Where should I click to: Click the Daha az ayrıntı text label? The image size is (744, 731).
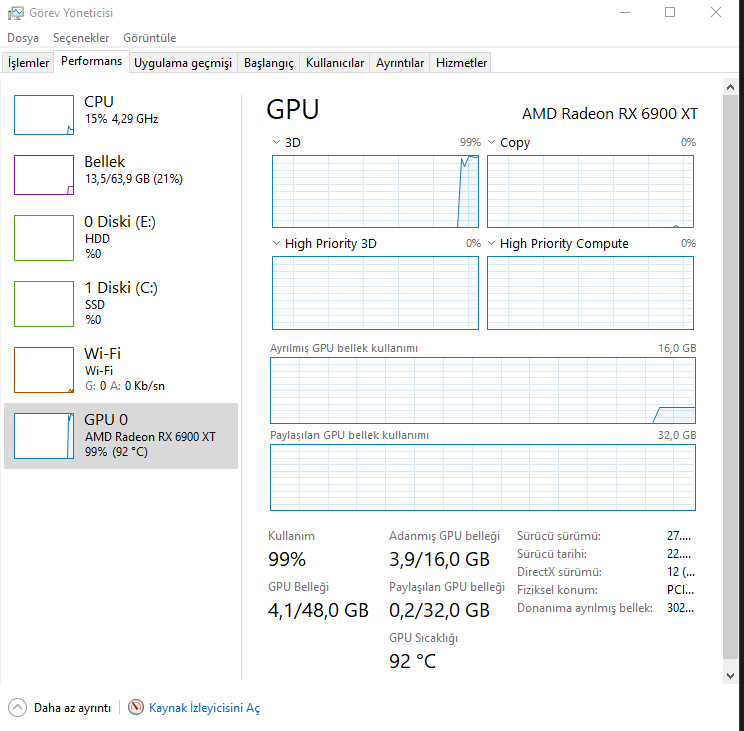(x=72, y=708)
